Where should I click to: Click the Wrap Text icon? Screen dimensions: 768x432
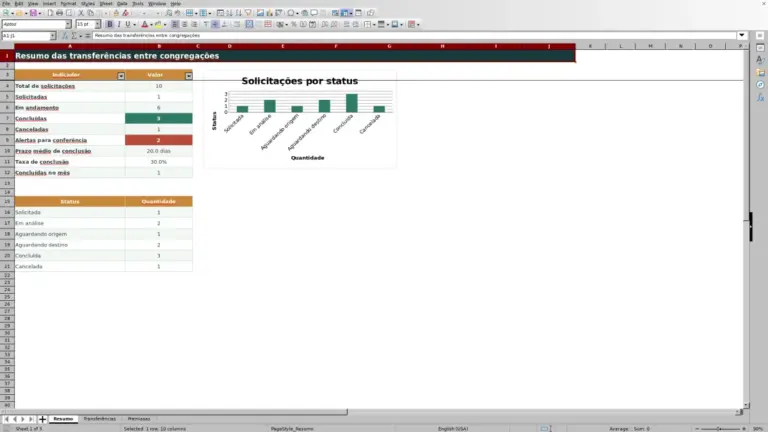(237, 24)
